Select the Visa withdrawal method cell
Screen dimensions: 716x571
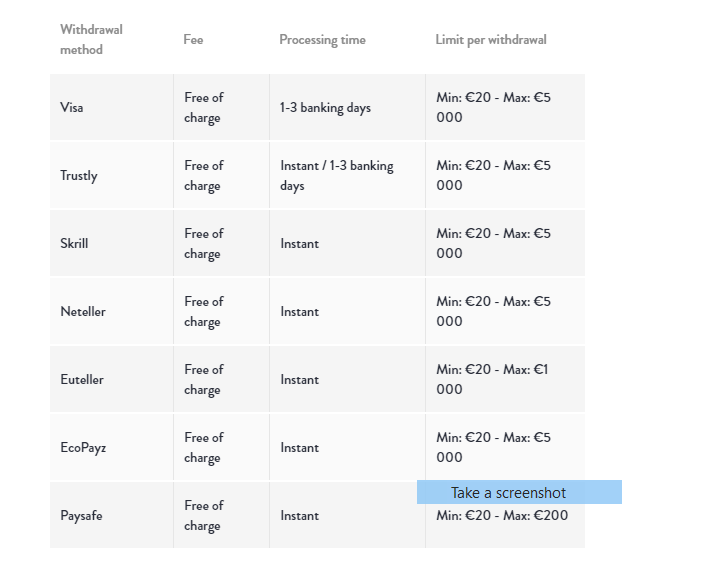click(112, 107)
